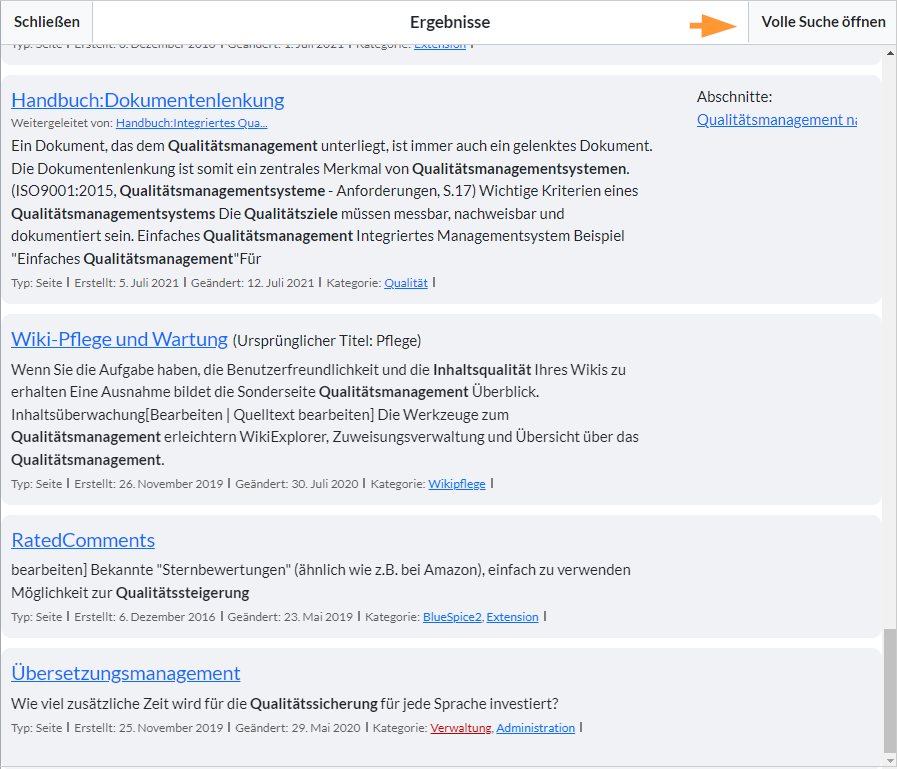Open the Übersetzungsmanagement result
The image size is (897, 769).
(x=125, y=673)
